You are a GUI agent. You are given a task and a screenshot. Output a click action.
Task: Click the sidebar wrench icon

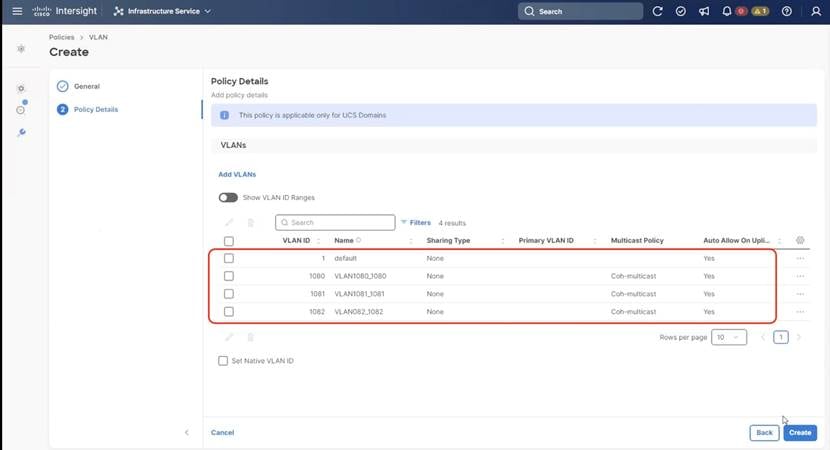coord(21,132)
